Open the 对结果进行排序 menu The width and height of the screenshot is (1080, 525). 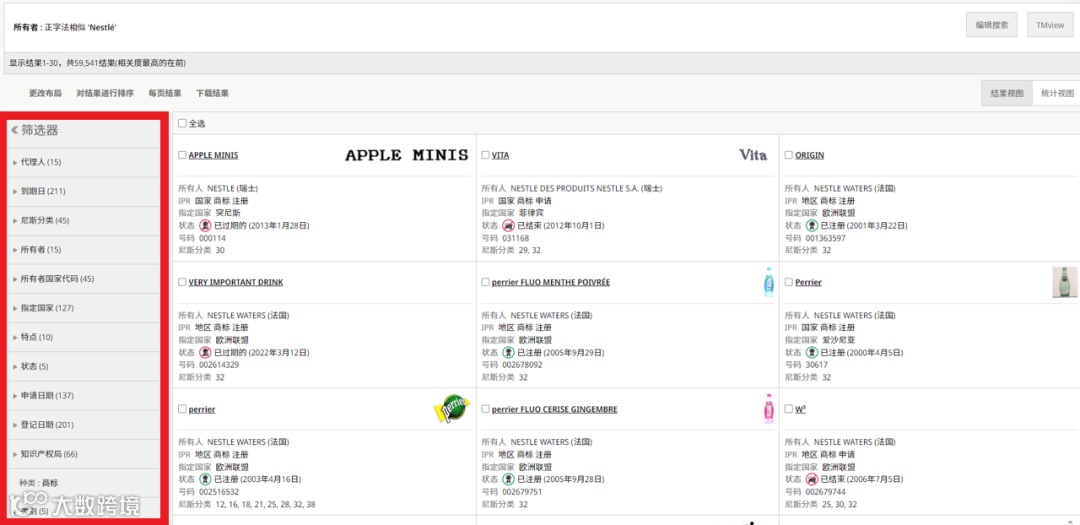(x=105, y=93)
